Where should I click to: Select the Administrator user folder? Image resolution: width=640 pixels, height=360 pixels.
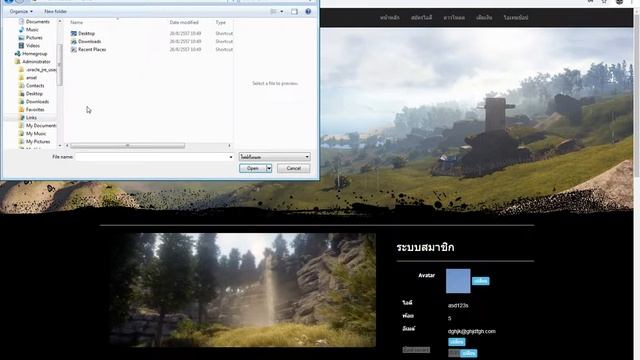click(33, 62)
